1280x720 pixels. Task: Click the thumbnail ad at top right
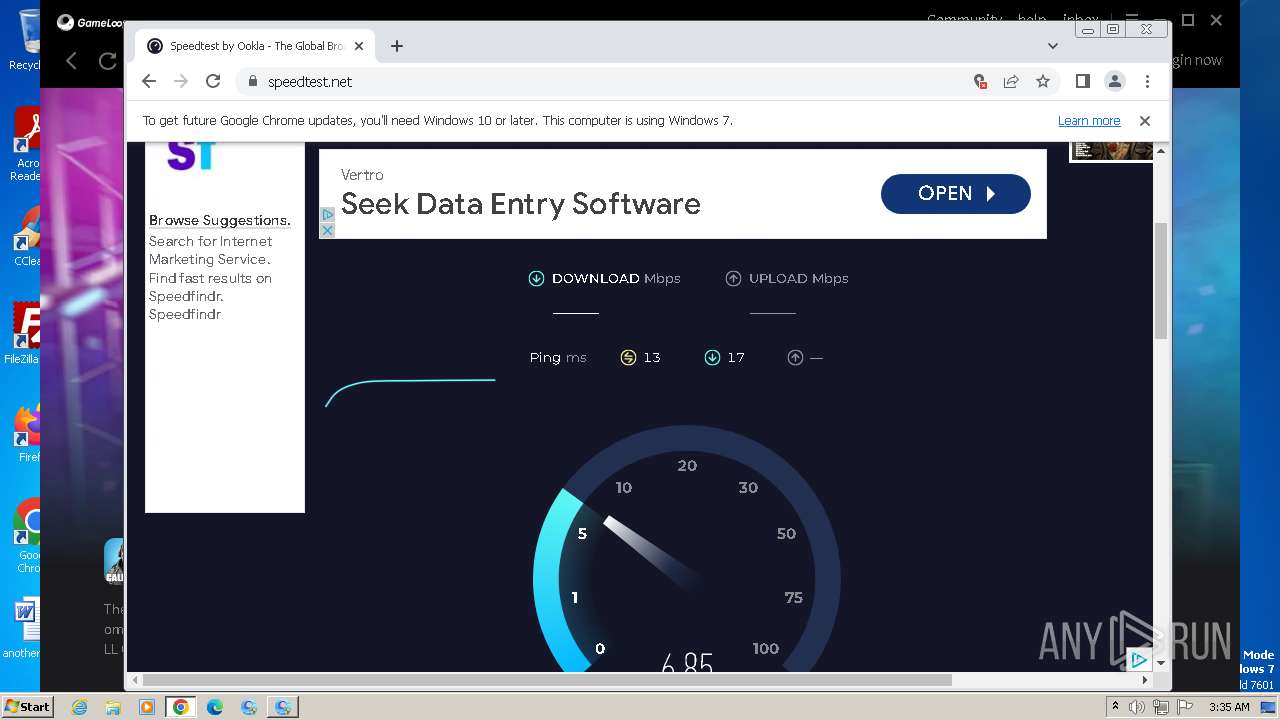click(x=1112, y=151)
